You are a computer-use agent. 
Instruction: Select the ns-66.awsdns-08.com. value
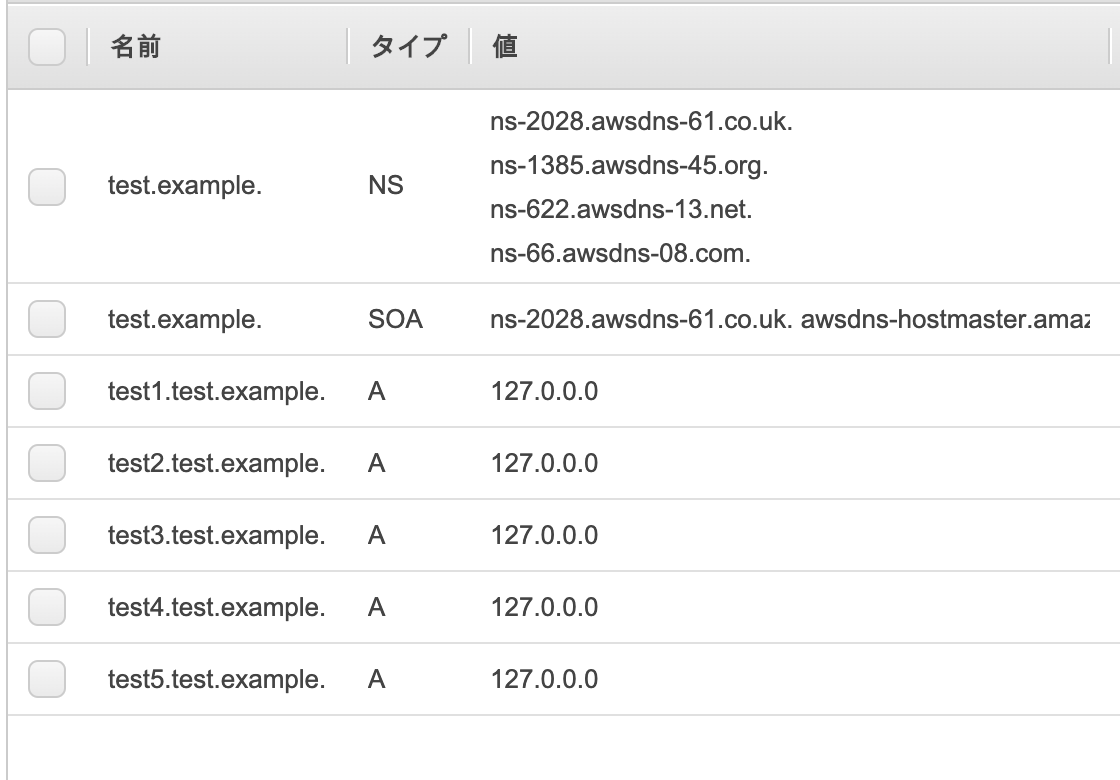621,254
